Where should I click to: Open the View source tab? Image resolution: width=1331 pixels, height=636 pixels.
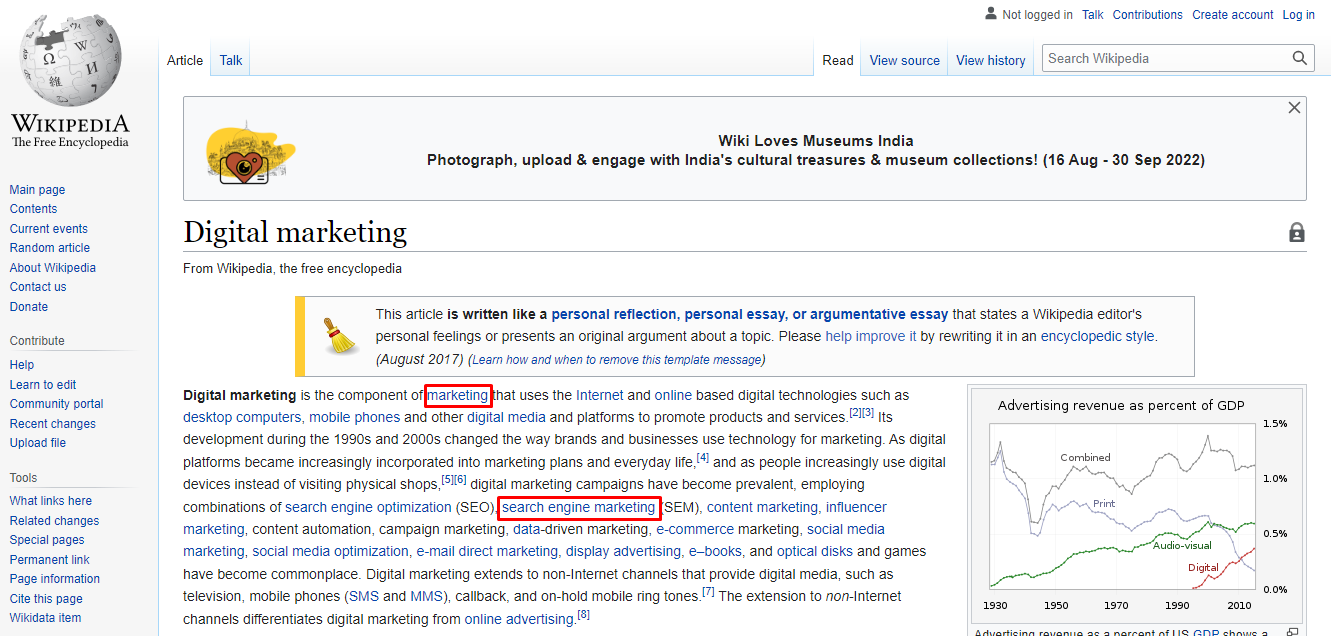(x=905, y=60)
